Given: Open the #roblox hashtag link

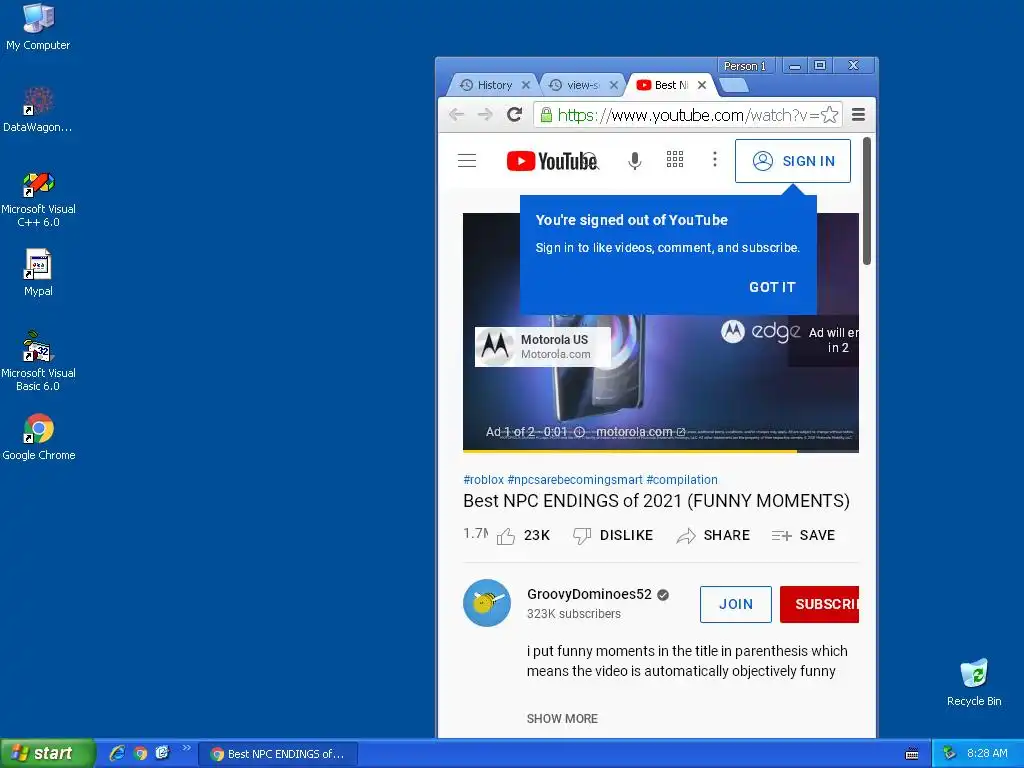Looking at the screenshot, I should (483, 479).
